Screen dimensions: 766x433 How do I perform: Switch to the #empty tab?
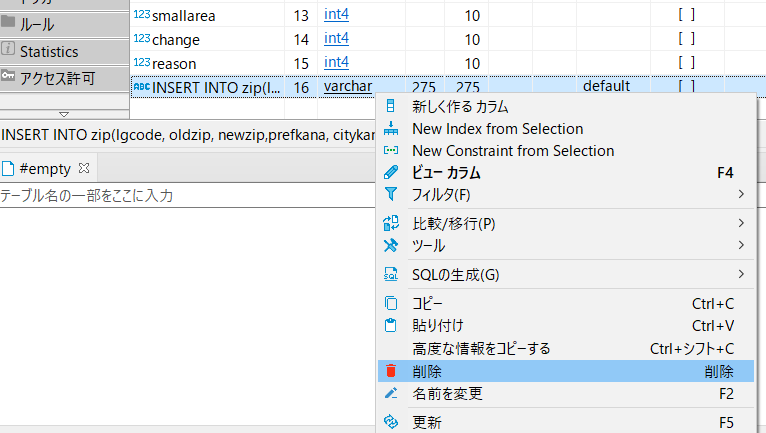coord(48,169)
